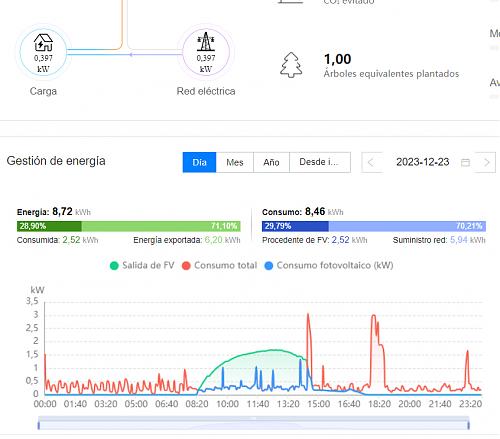Click the 3,5 kW axis label

coord(32,301)
